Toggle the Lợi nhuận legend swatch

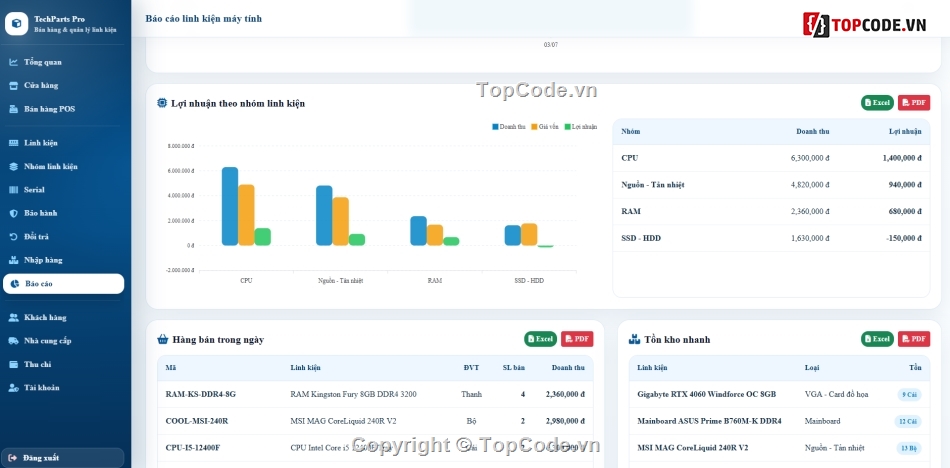568,127
